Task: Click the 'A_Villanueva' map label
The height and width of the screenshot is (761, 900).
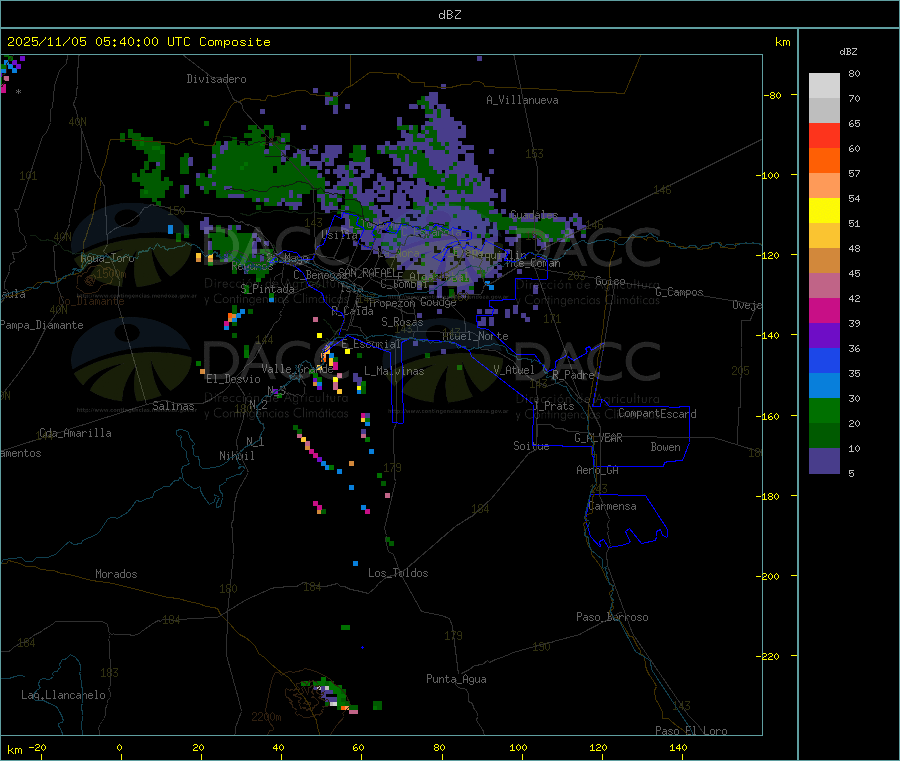Action: (522, 100)
